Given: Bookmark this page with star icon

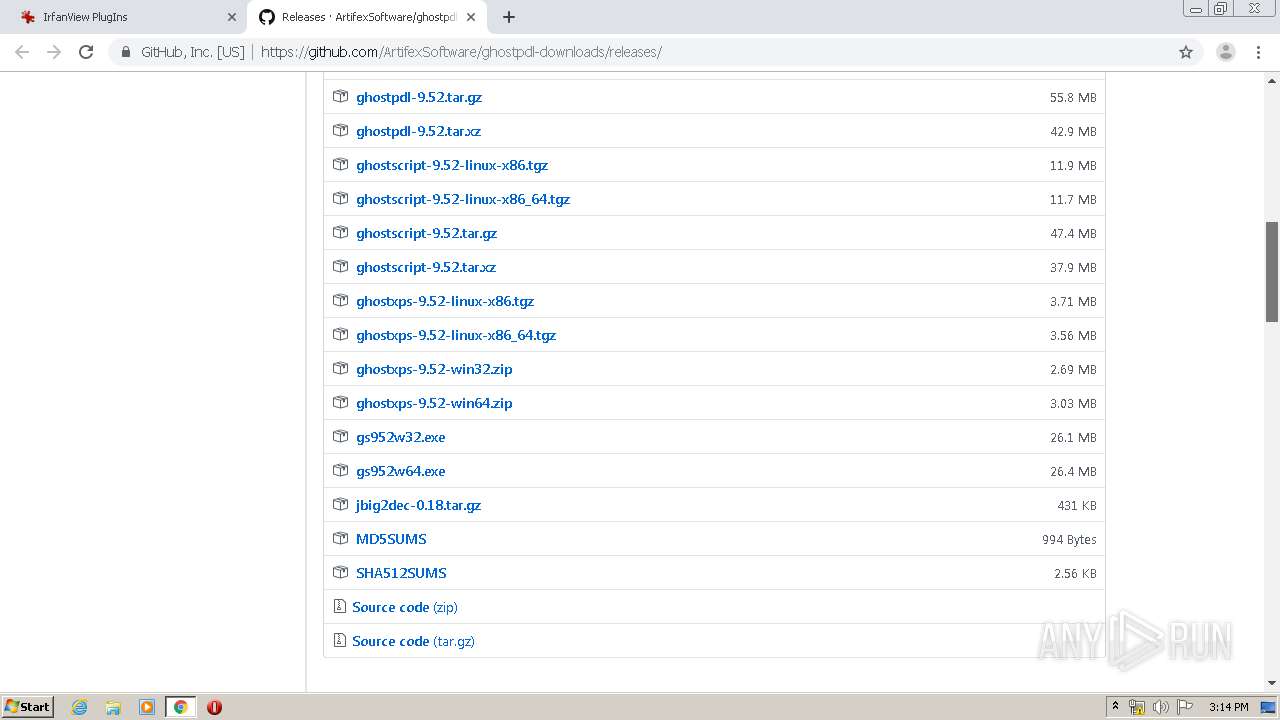Looking at the screenshot, I should click(x=1186, y=52).
